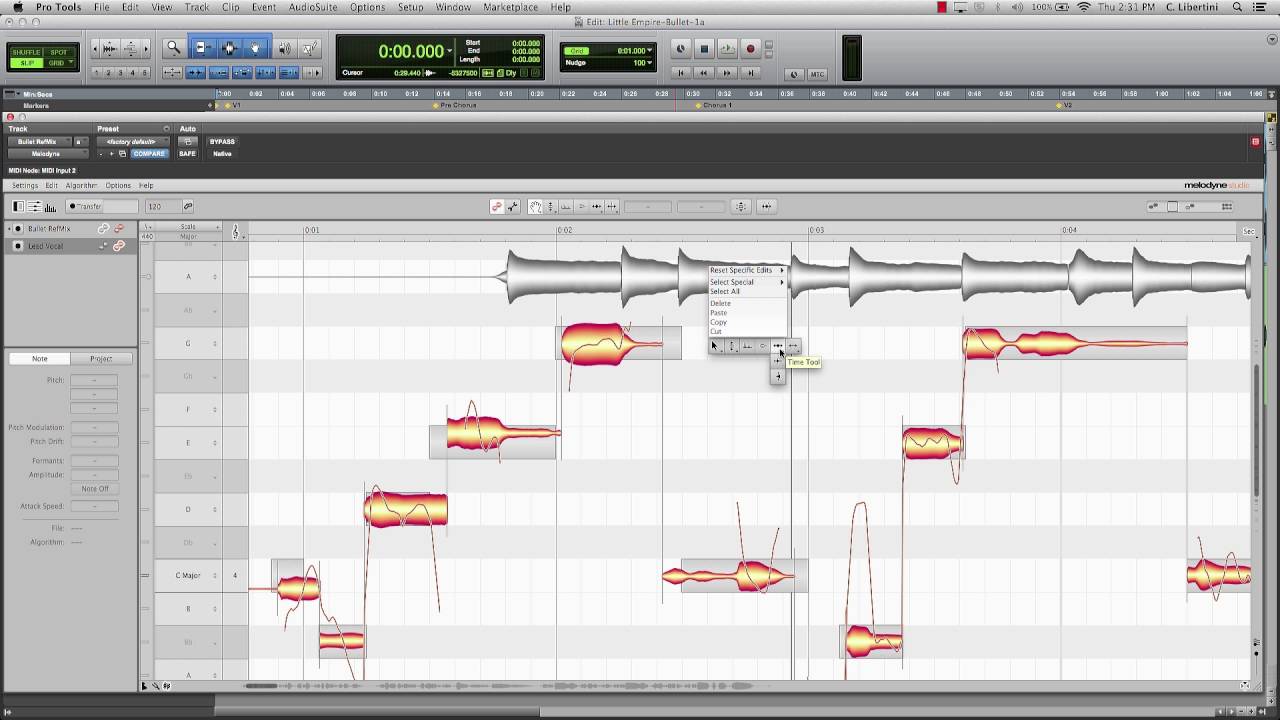Select Pitch tool in context toolbar
Screen dimensions: 1280x720
[x=731, y=346]
